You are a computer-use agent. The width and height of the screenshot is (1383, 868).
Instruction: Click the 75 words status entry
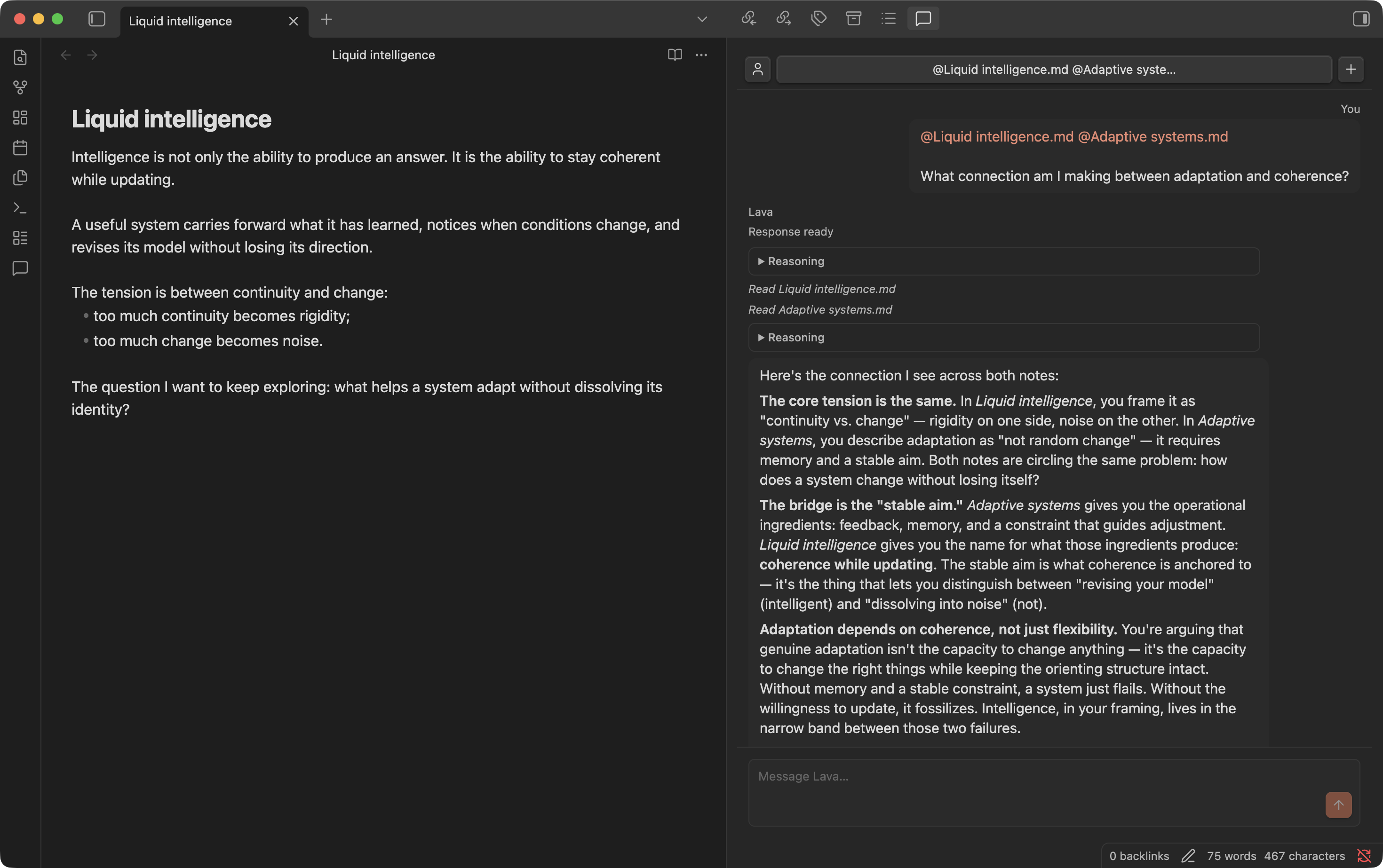pyautogui.click(x=1231, y=856)
